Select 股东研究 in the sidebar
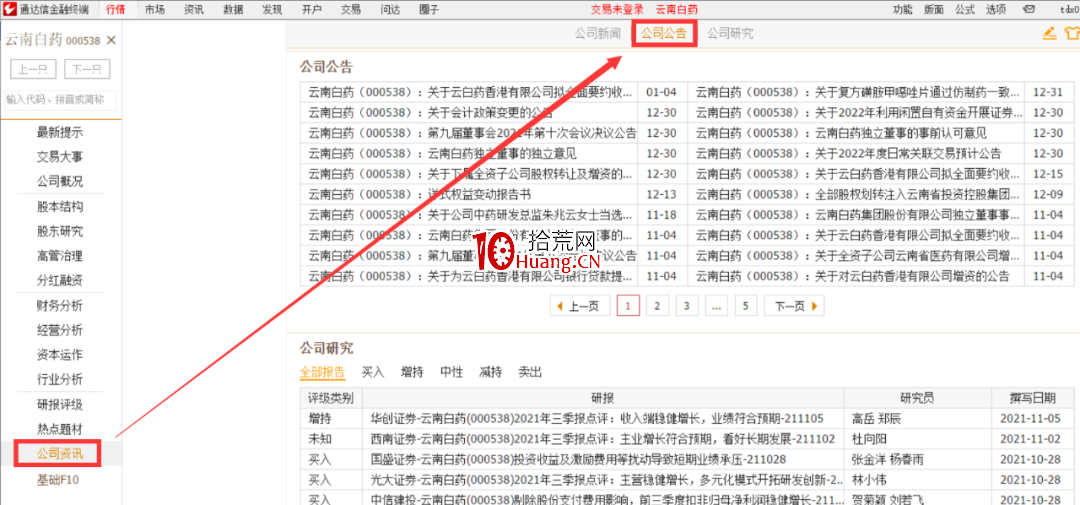Image resolution: width=1080 pixels, height=505 pixels. click(x=60, y=231)
